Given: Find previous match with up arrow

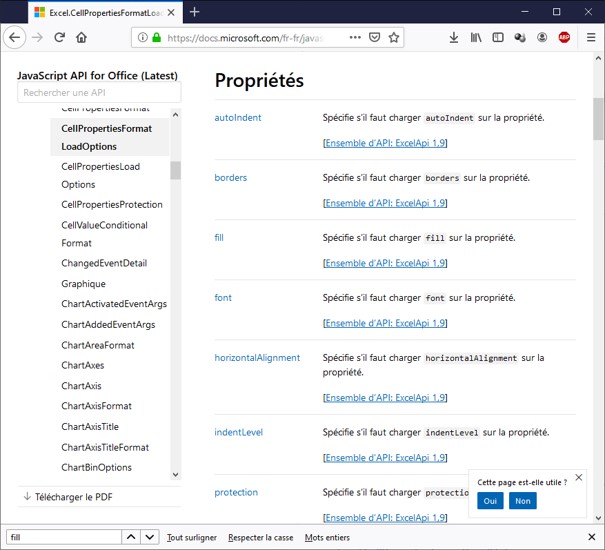Looking at the screenshot, I should tap(131, 537).
